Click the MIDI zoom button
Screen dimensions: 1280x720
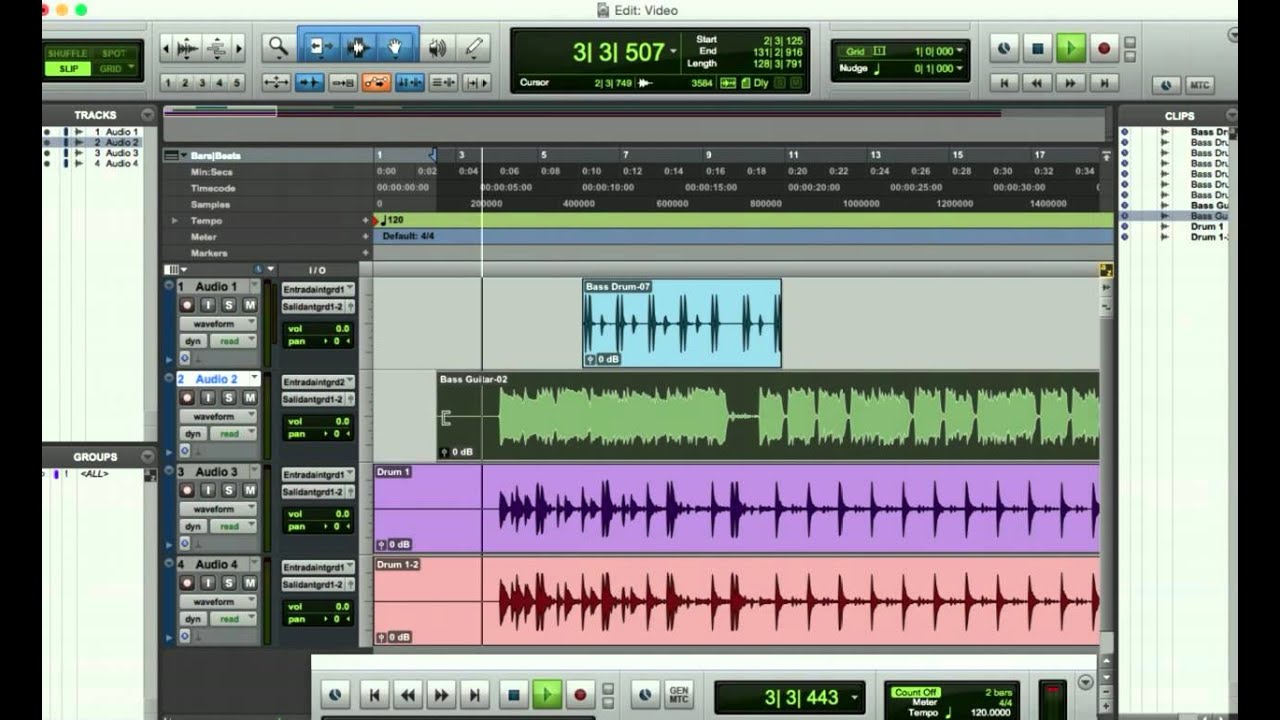click(x=216, y=47)
